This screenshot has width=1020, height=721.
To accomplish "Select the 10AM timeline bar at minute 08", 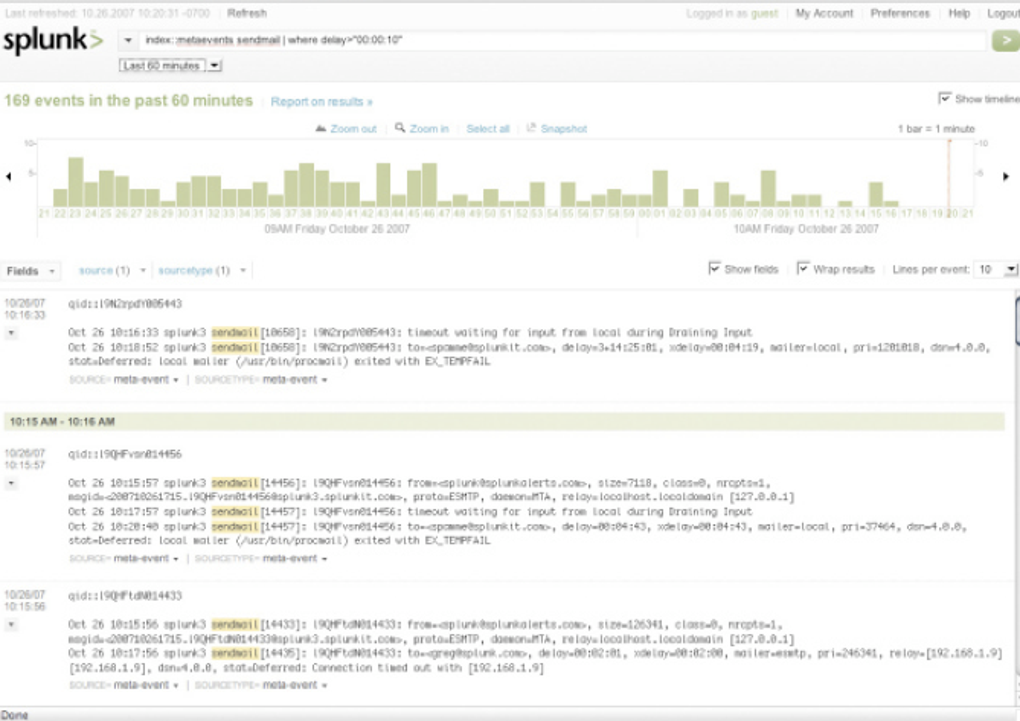I will [768, 189].
